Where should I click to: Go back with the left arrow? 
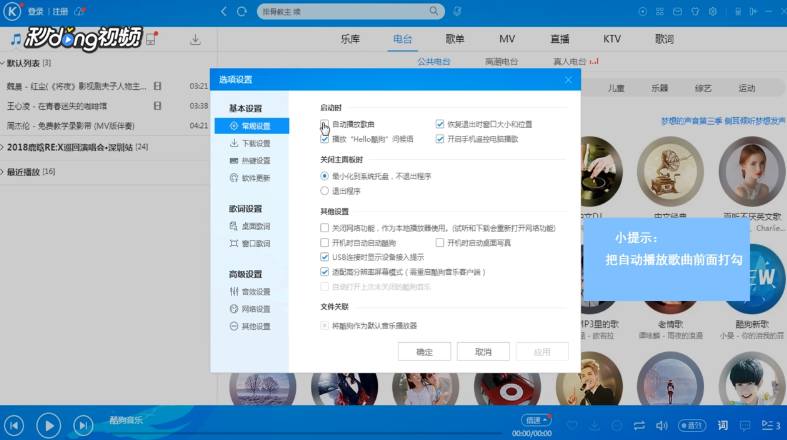[224, 11]
